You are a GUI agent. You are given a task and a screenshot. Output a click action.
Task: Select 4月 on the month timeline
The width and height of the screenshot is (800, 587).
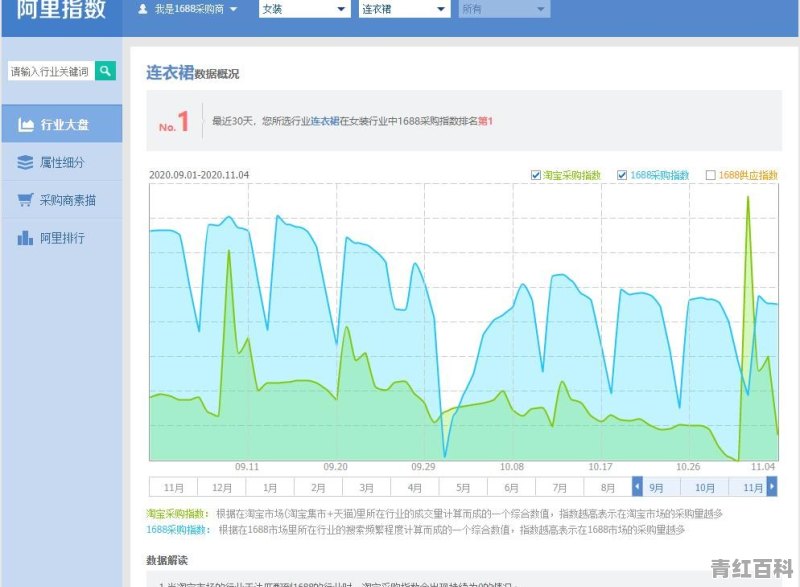tap(415, 488)
